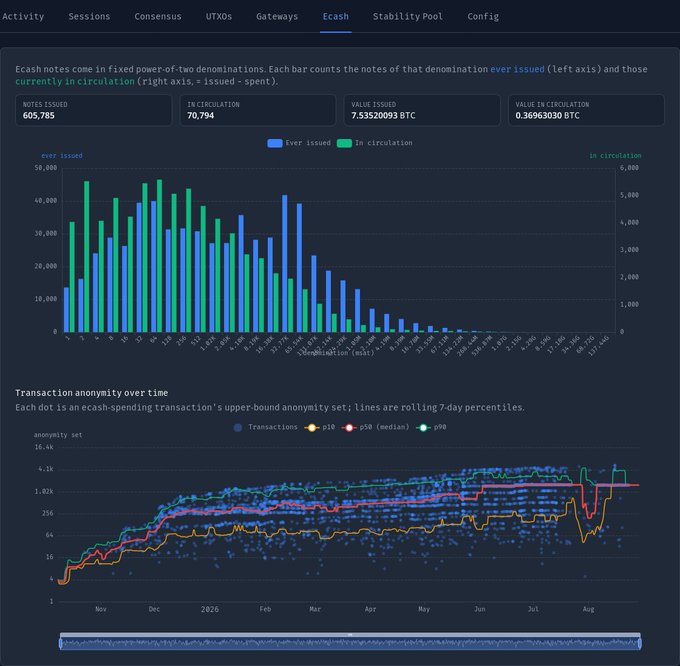The height and width of the screenshot is (666, 680).
Task: Select the In Circulation 70,794 card
Action: (258, 110)
